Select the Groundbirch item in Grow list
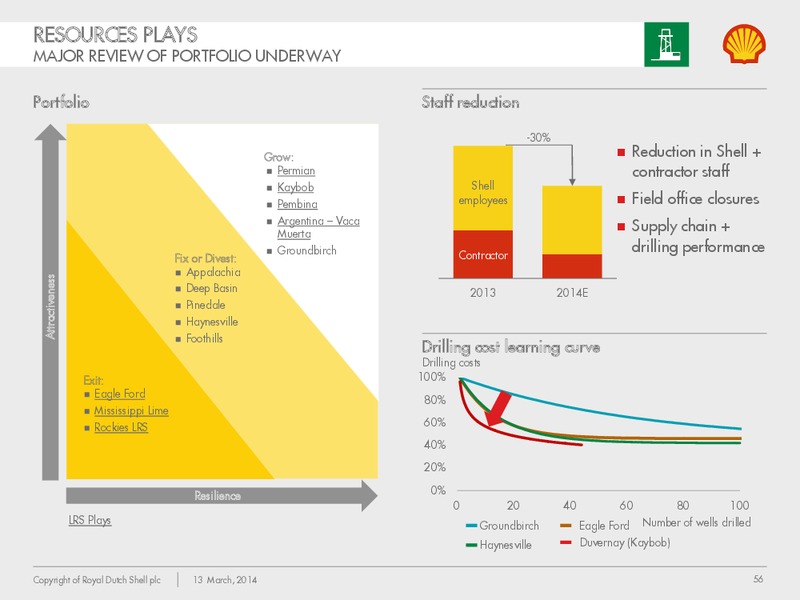Image resolution: width=800 pixels, height=600 pixels. coord(307,251)
